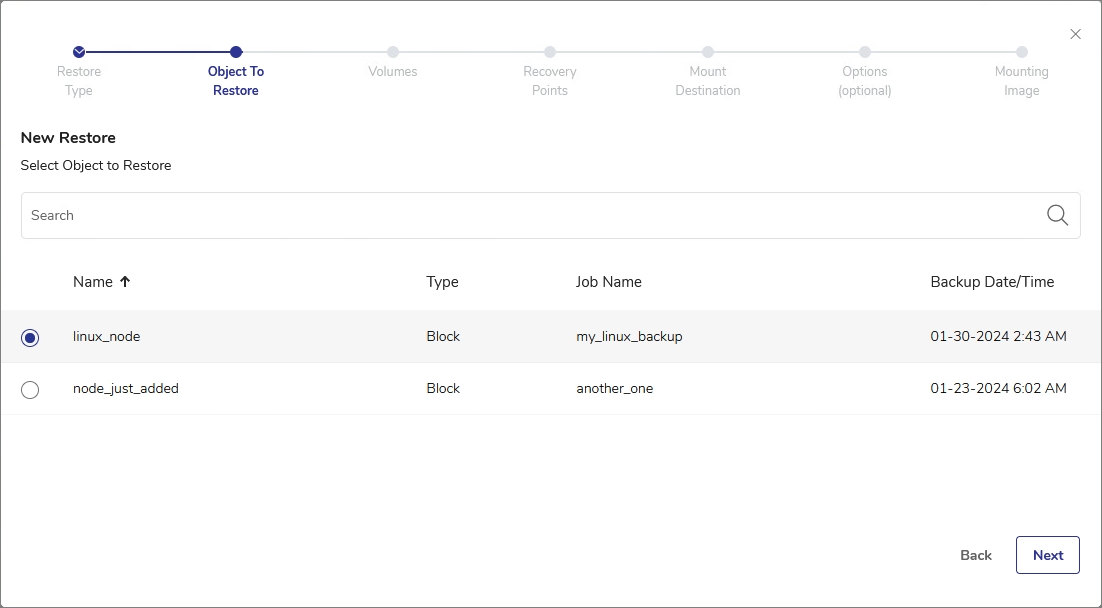Click the Mounting Image step dot
Viewport: 1102px width, 608px height.
tap(1022, 52)
